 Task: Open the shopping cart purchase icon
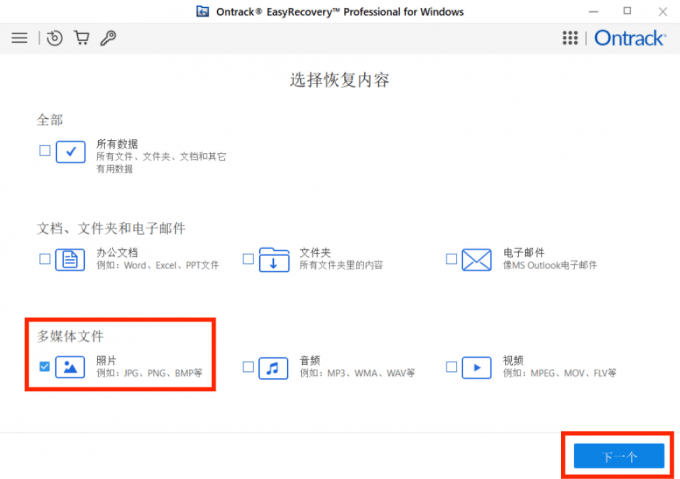click(x=81, y=38)
